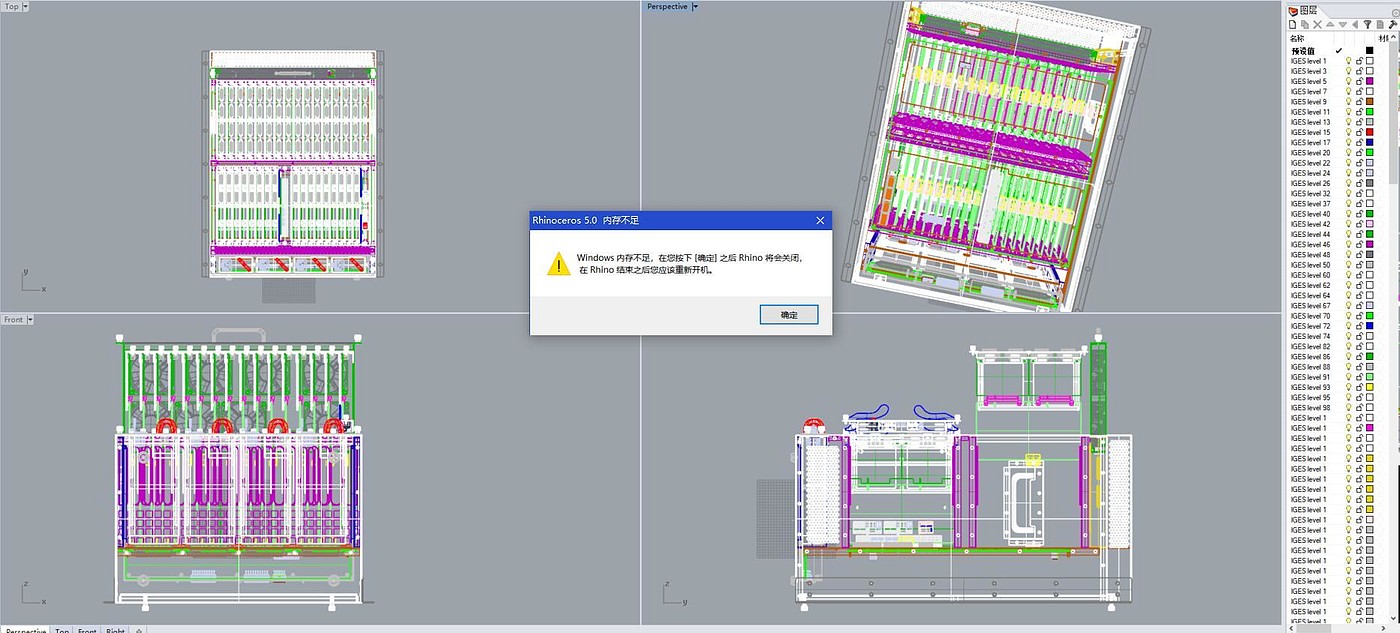Open the Perspective viewport title dropdown arrow
This screenshot has width=1400, height=633.
pyautogui.click(x=695, y=7)
